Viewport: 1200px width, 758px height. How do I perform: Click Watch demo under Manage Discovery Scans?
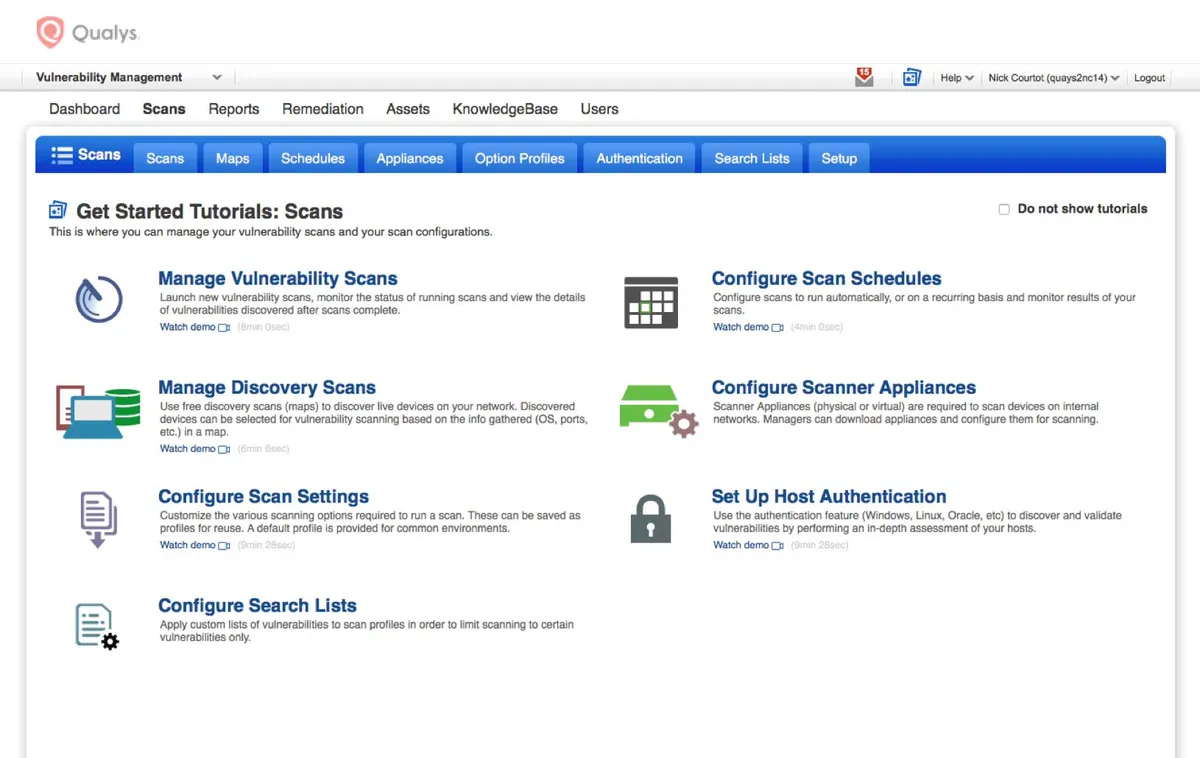188,450
